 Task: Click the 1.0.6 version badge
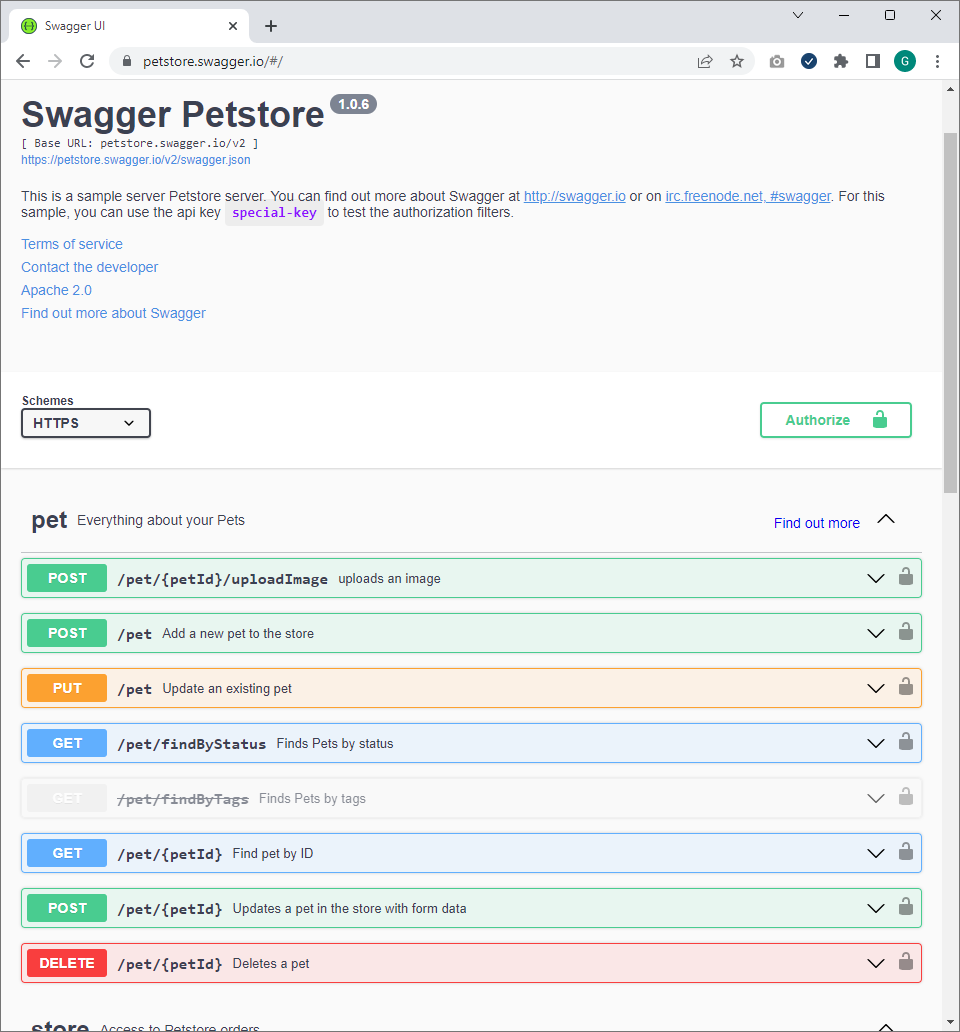point(353,104)
